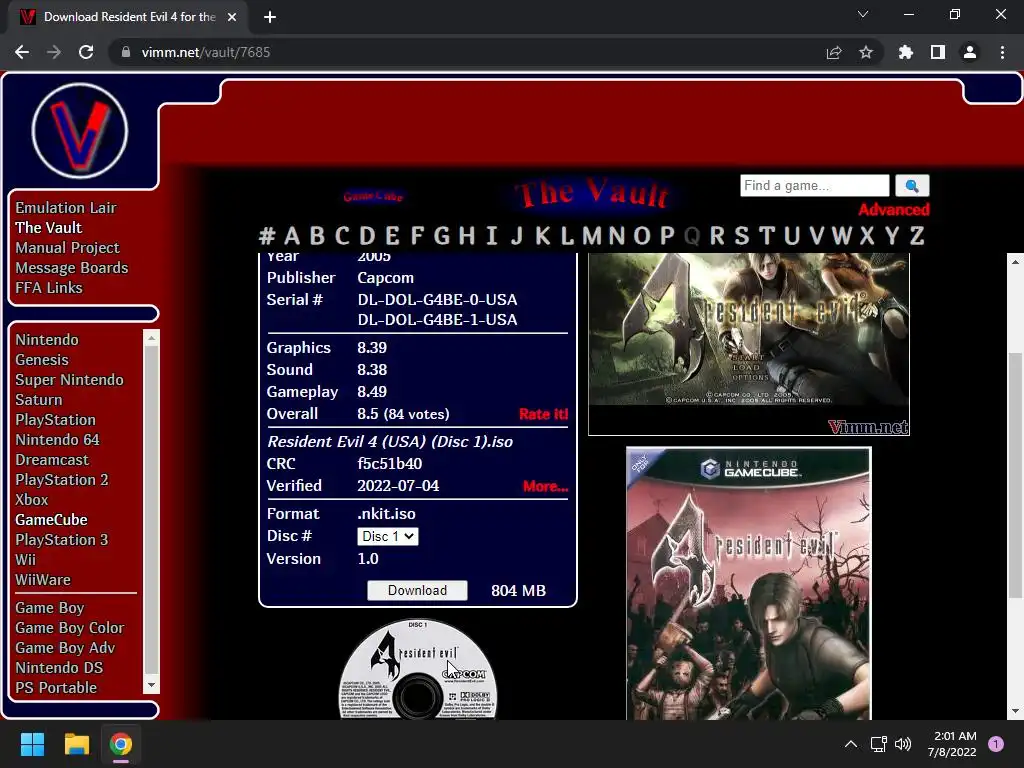
Task: Open the Chrome three-dot menu
Action: (x=1002, y=52)
